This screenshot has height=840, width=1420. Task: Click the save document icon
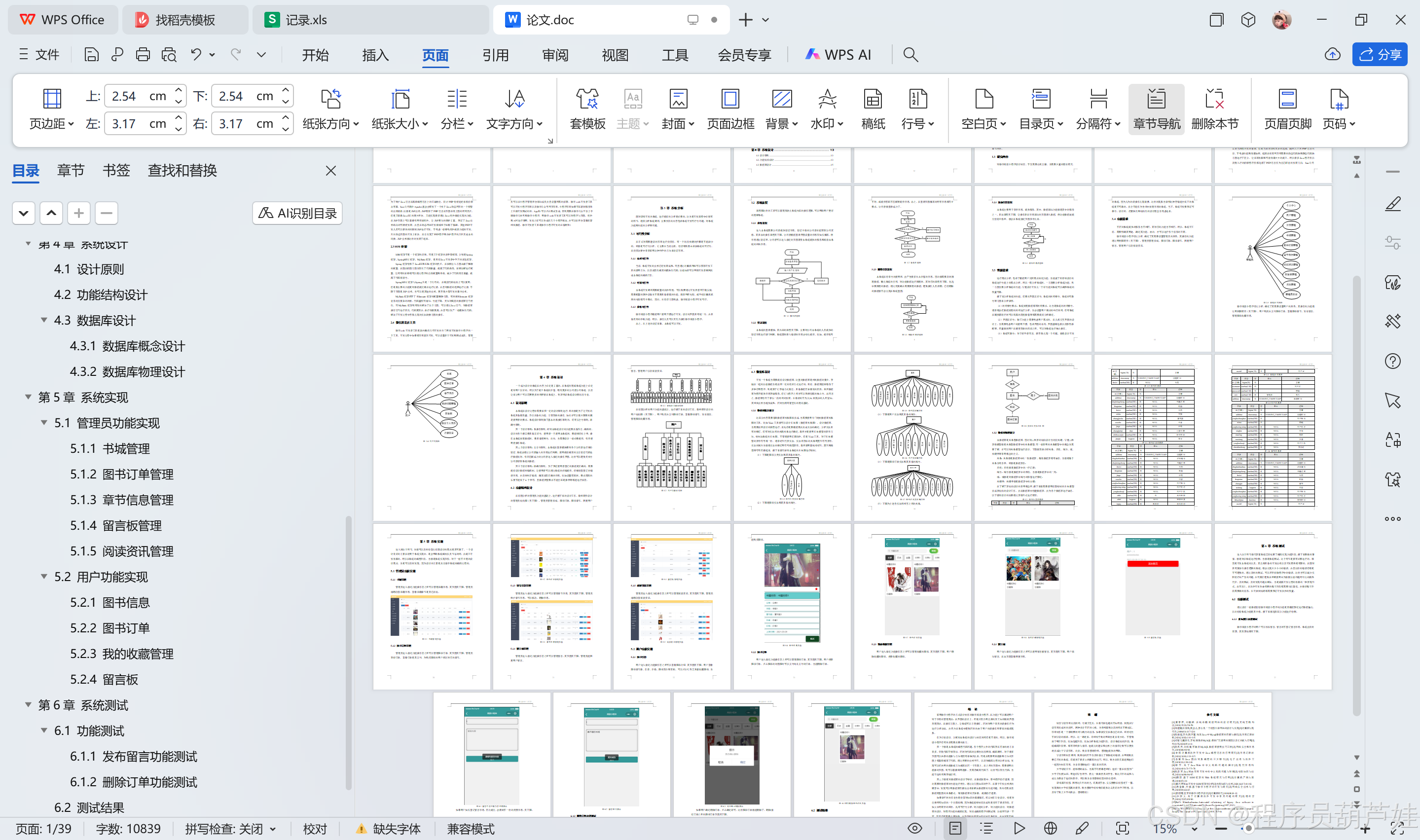point(91,54)
